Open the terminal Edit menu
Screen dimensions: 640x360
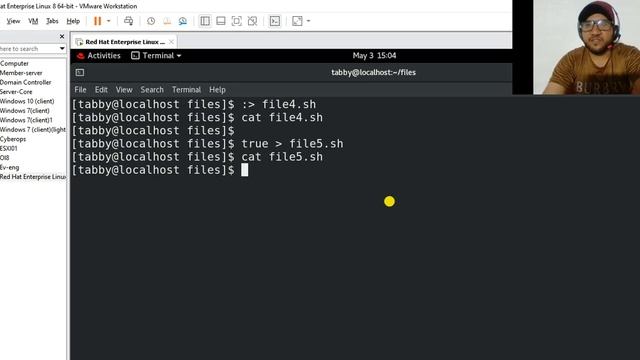[x=101, y=89]
